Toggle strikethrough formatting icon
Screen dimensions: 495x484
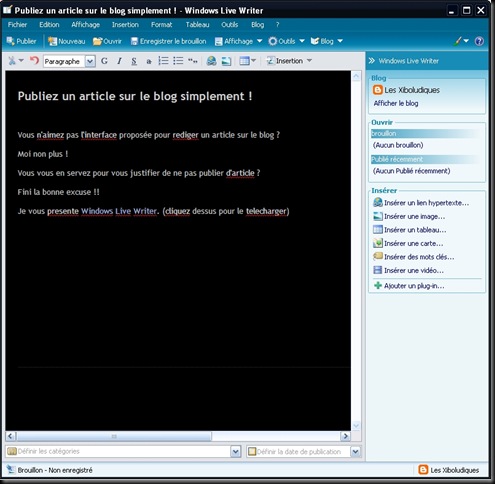149,61
